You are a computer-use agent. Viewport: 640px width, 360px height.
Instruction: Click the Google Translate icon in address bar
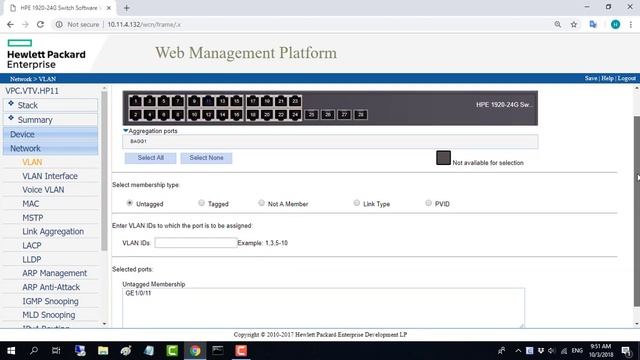[593, 24]
